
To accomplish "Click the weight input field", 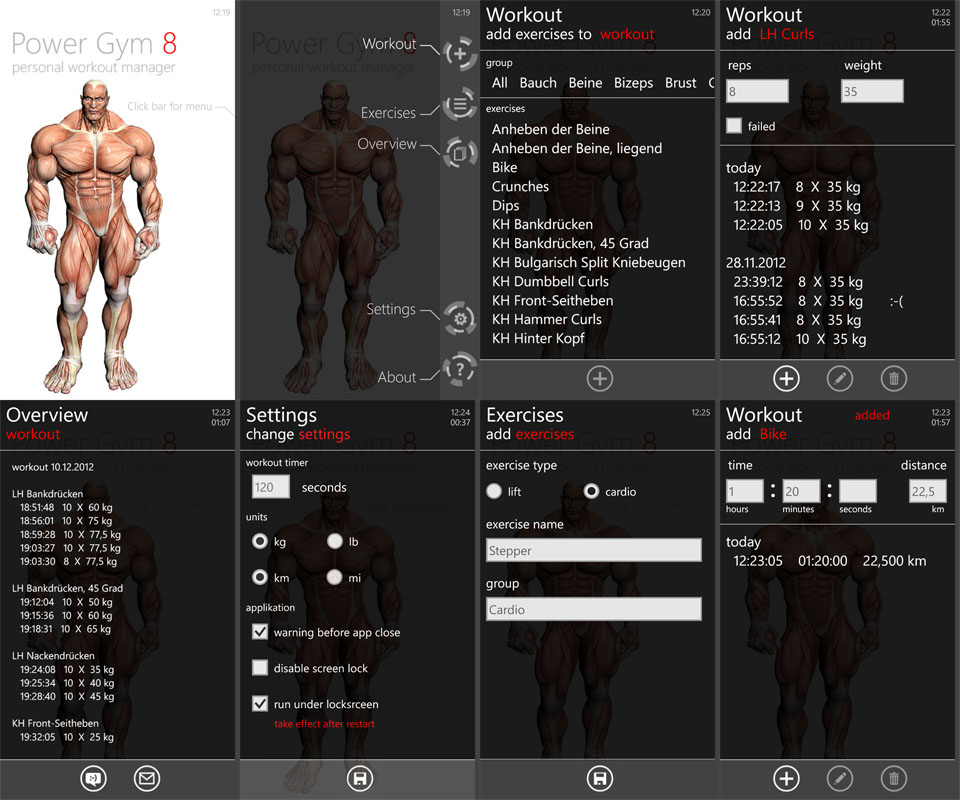I will (872, 91).
